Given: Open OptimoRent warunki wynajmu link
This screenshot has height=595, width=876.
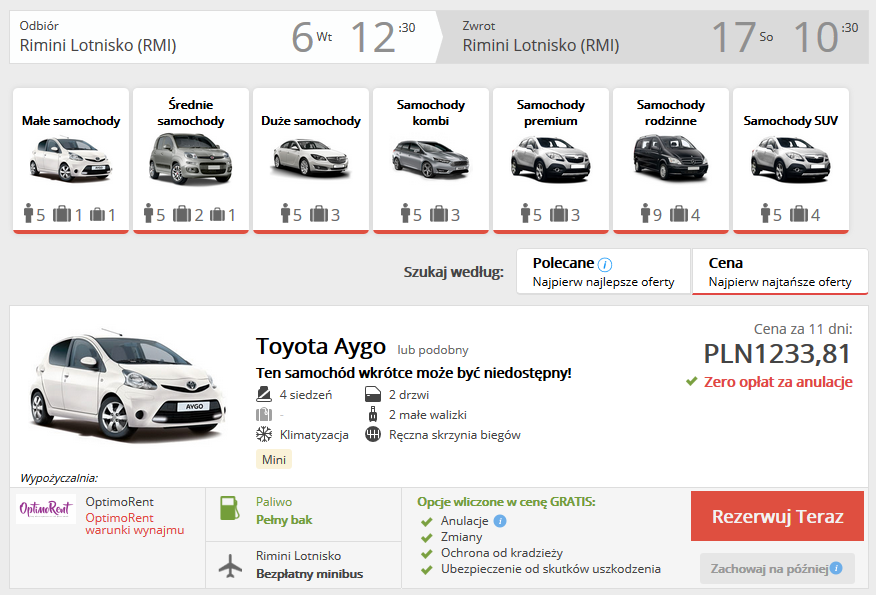Looking at the screenshot, I should click(x=135, y=523).
